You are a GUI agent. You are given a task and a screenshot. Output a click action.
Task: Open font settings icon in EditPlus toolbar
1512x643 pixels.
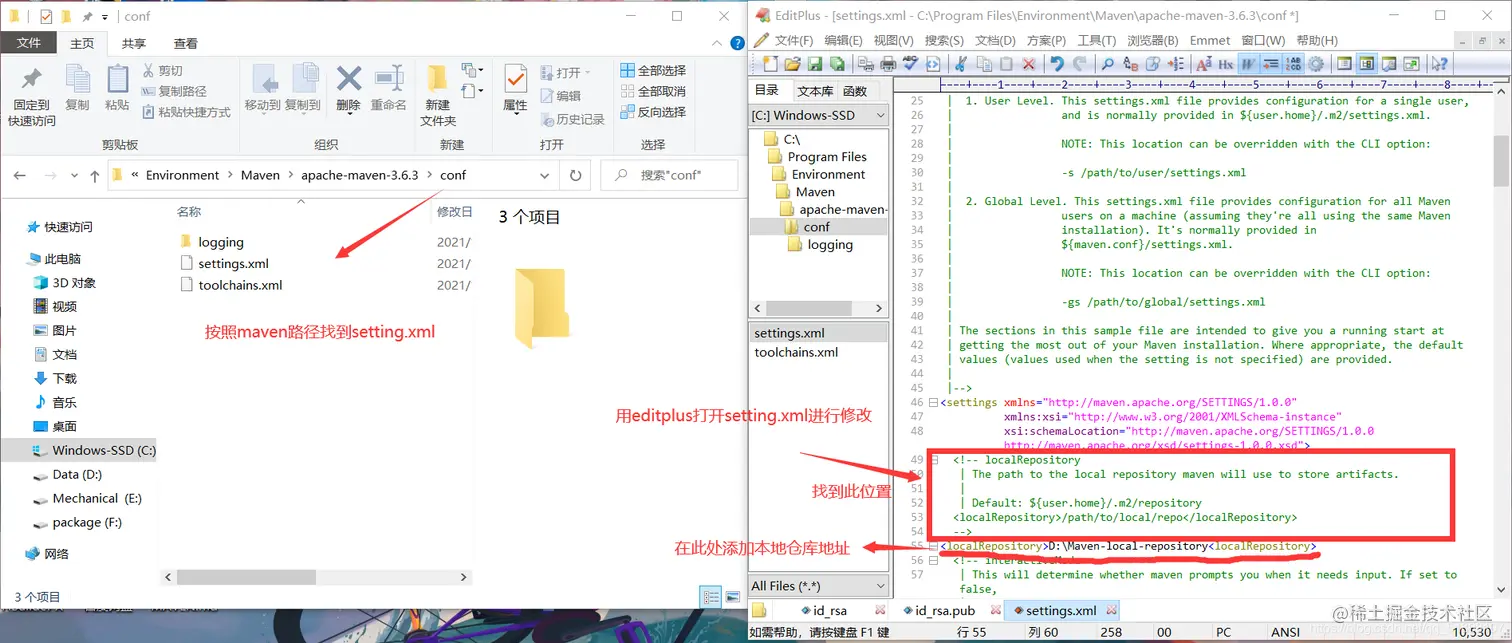(1202, 63)
